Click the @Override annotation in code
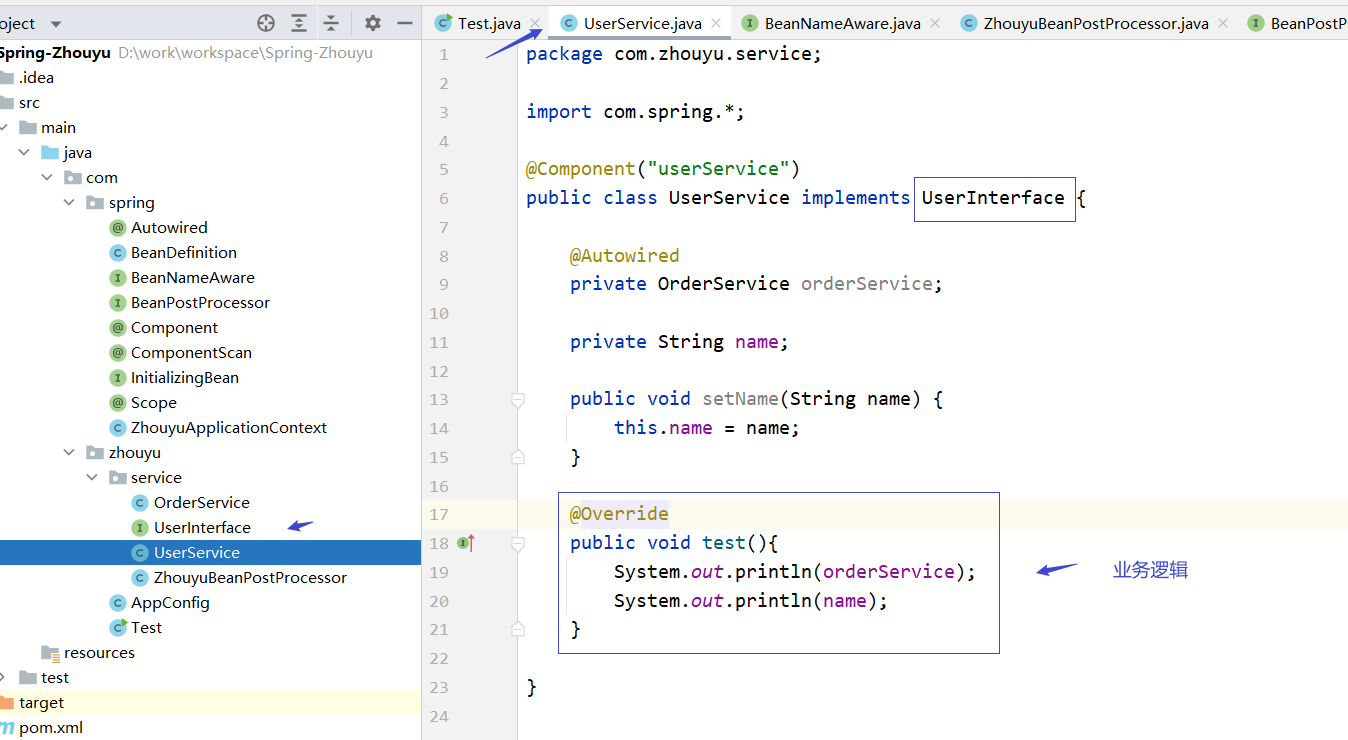Image resolution: width=1348 pixels, height=740 pixels. (619, 514)
